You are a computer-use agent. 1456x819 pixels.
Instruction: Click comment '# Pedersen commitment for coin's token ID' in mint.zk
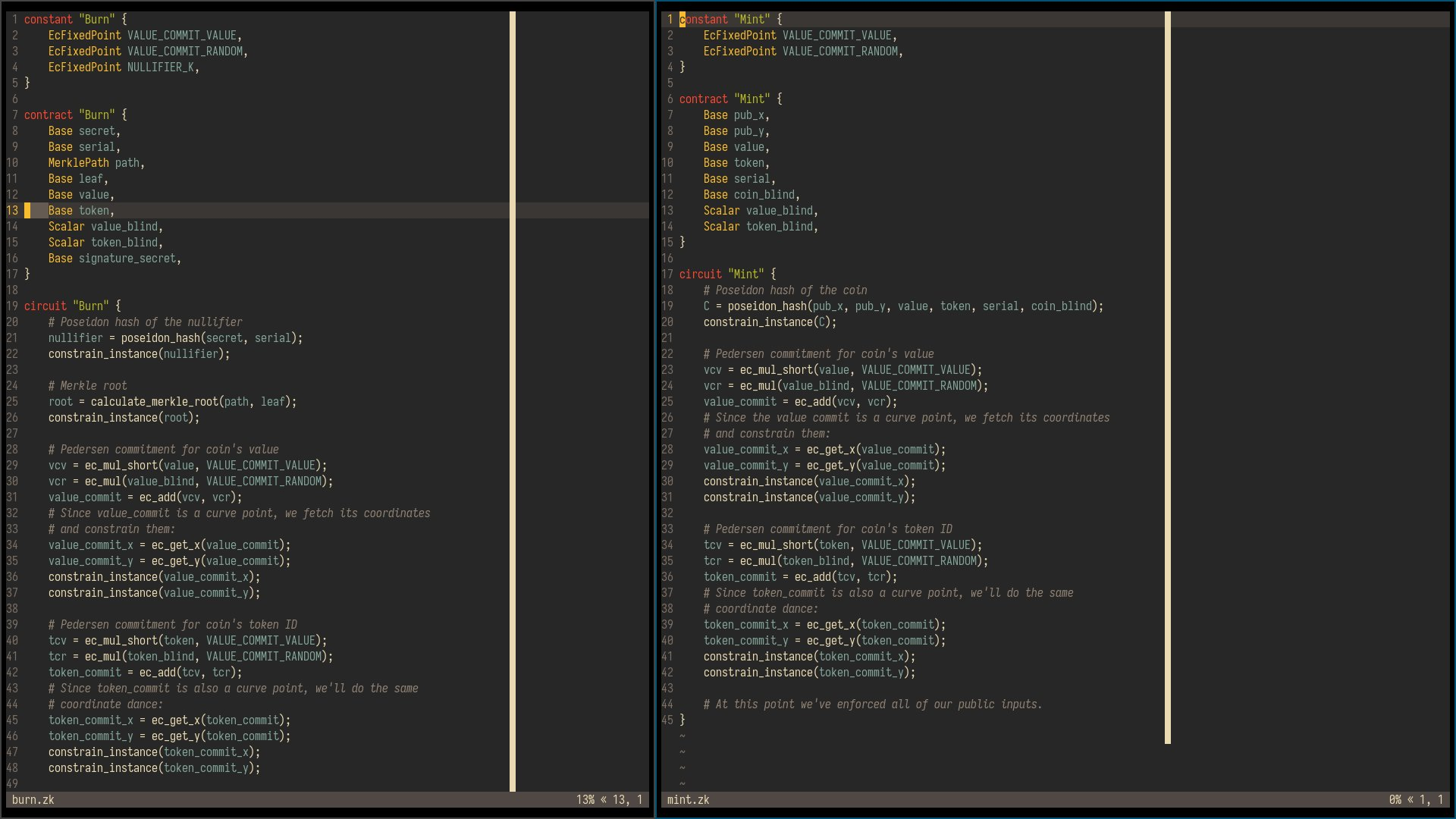point(828,529)
